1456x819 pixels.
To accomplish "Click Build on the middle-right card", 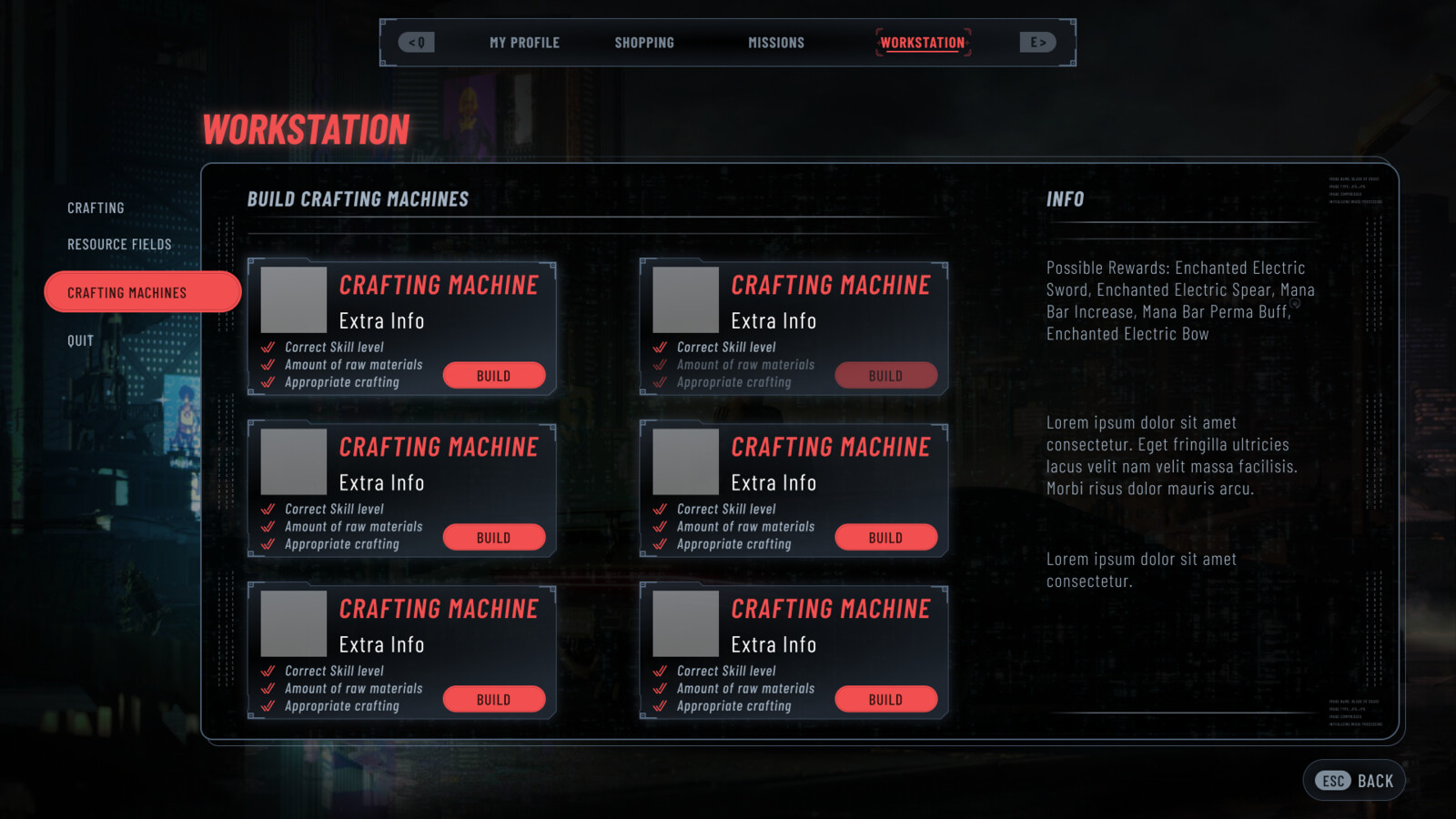I will coord(886,537).
